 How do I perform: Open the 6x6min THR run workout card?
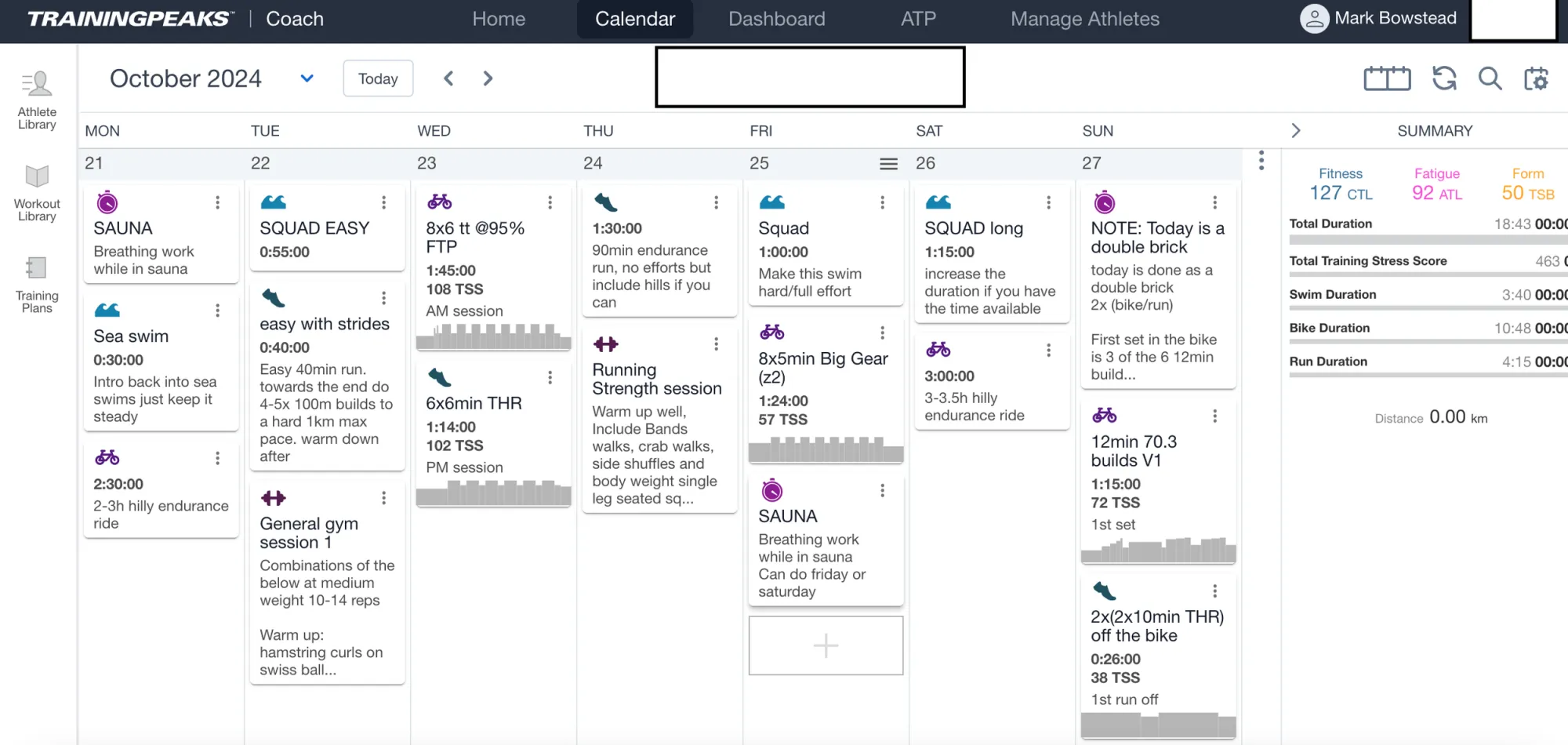pyautogui.click(x=493, y=436)
